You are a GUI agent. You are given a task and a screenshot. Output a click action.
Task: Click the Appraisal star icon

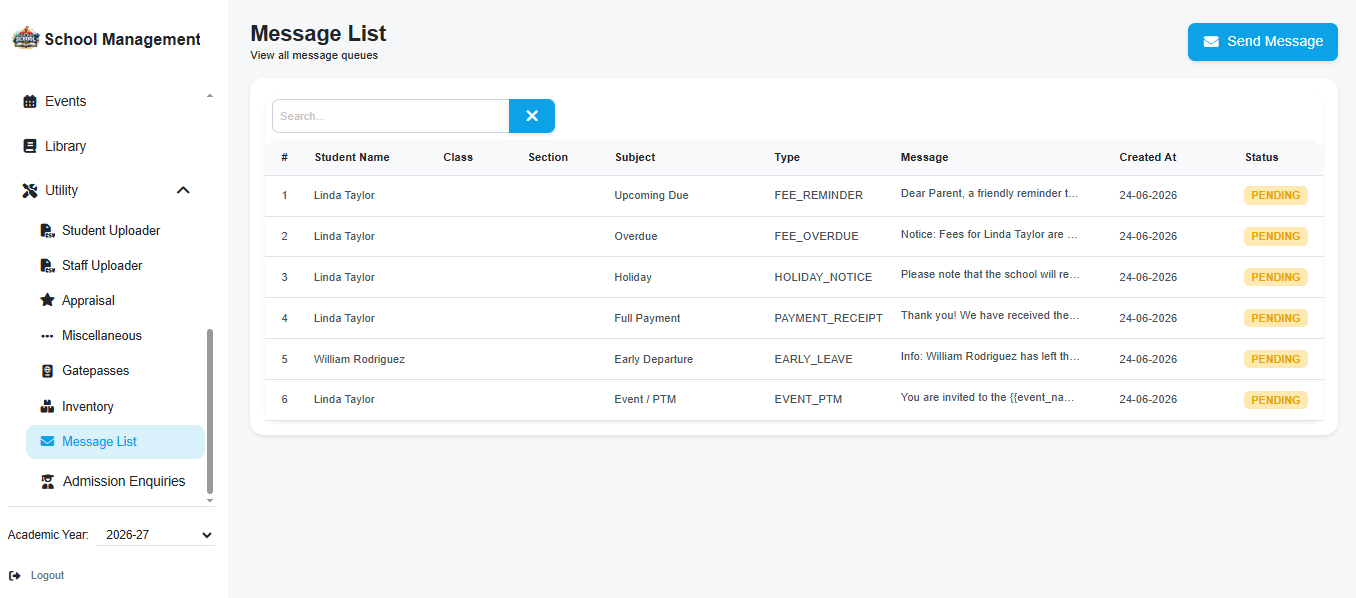pos(47,300)
